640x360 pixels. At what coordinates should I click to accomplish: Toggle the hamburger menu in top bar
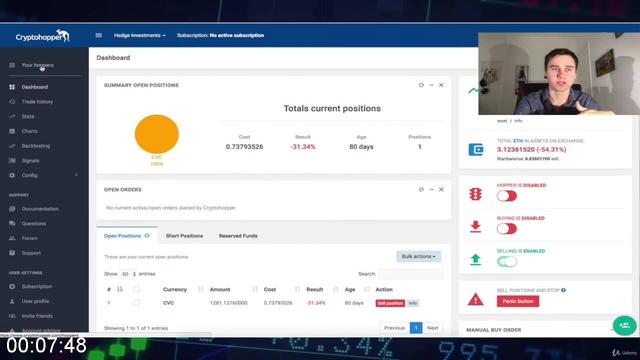[x=99, y=36]
